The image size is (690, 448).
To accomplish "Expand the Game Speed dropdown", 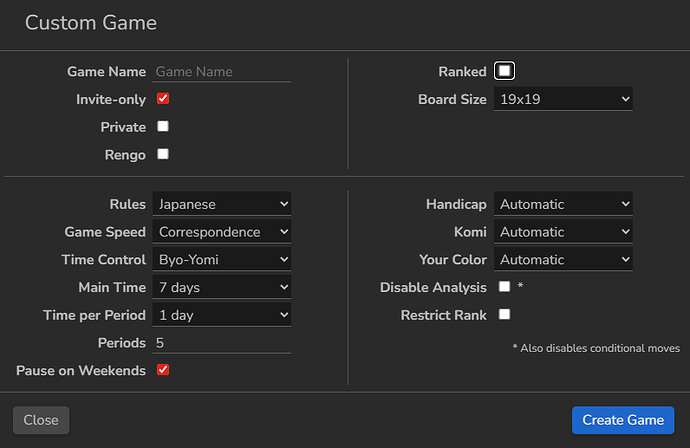I will 222,232.
